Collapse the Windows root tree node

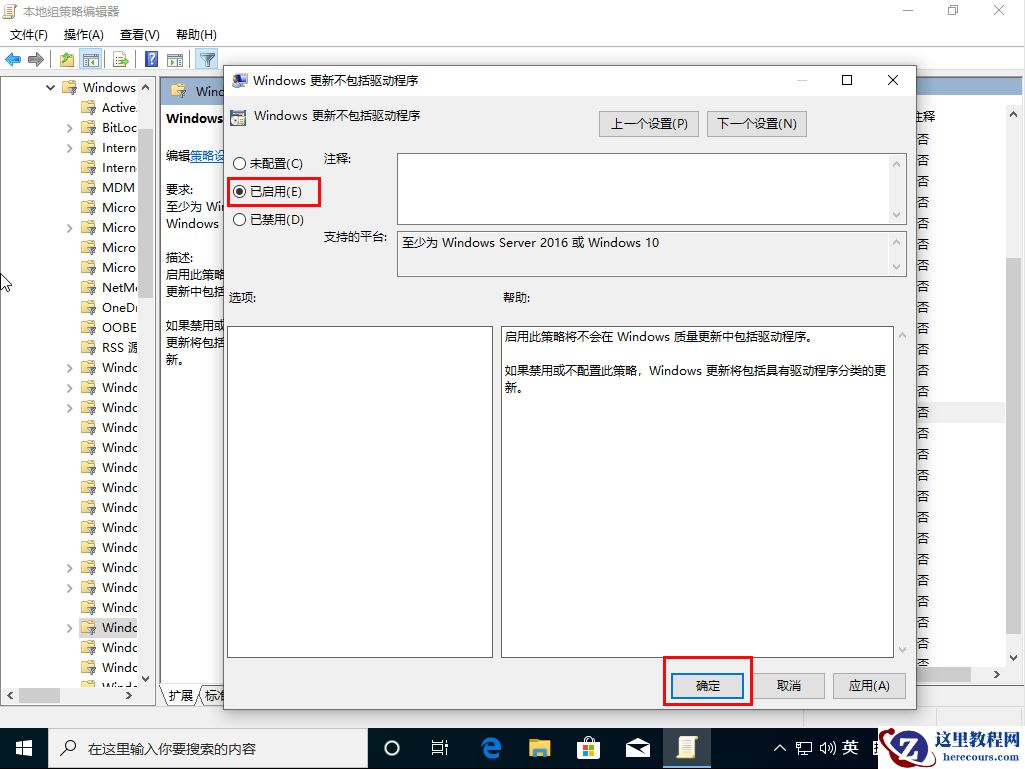[50, 87]
